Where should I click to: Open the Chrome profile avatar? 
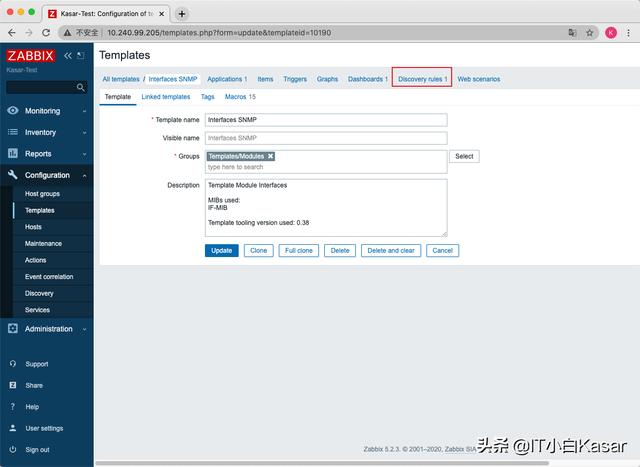coord(611,33)
